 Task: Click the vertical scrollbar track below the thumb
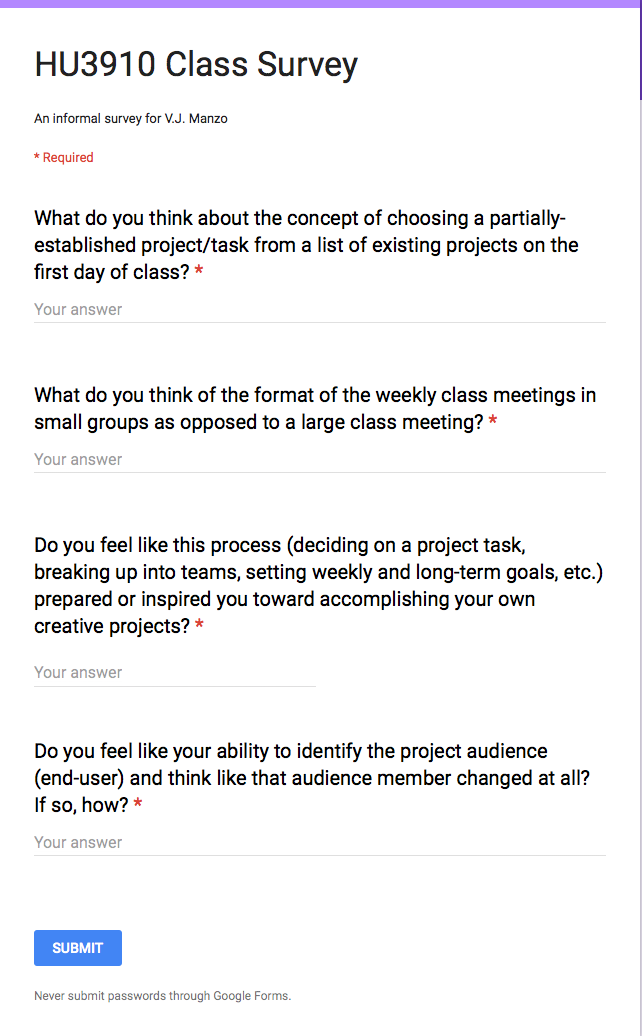click(641, 568)
